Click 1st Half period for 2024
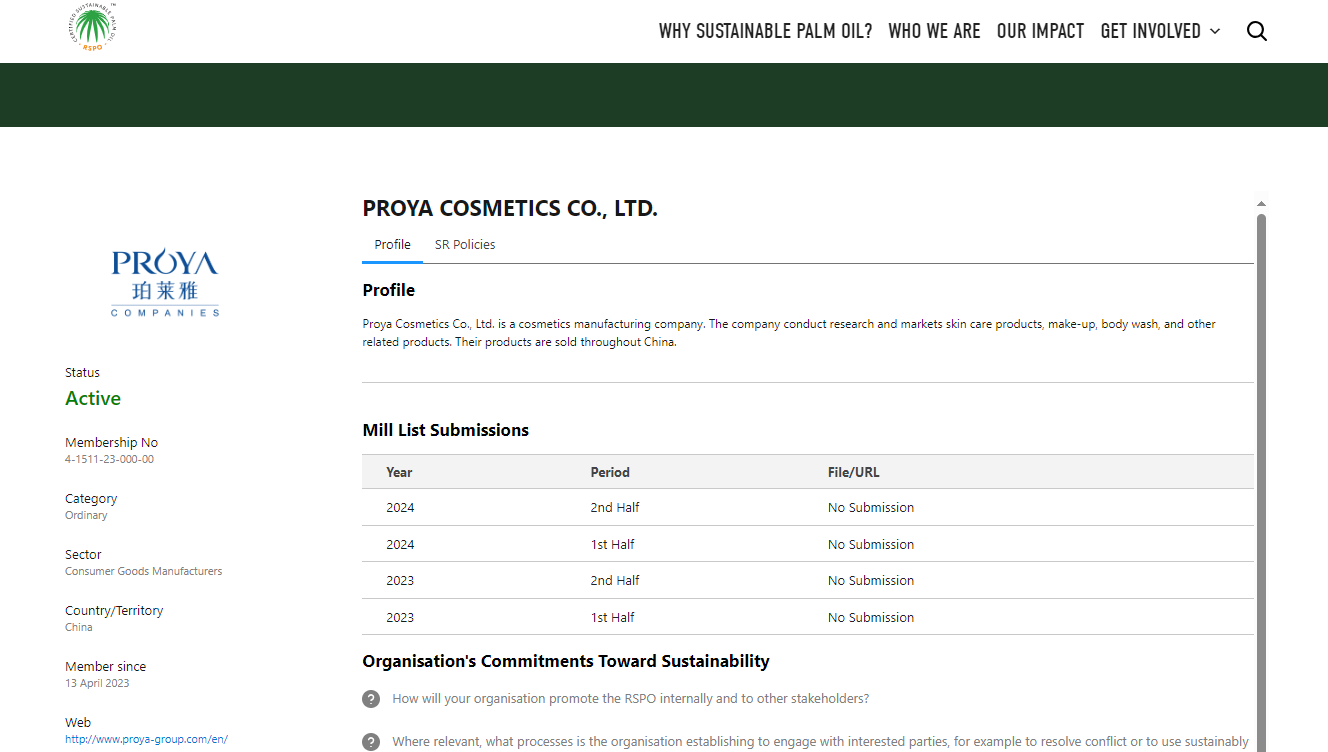Viewport: 1328px width, 752px height. (612, 545)
